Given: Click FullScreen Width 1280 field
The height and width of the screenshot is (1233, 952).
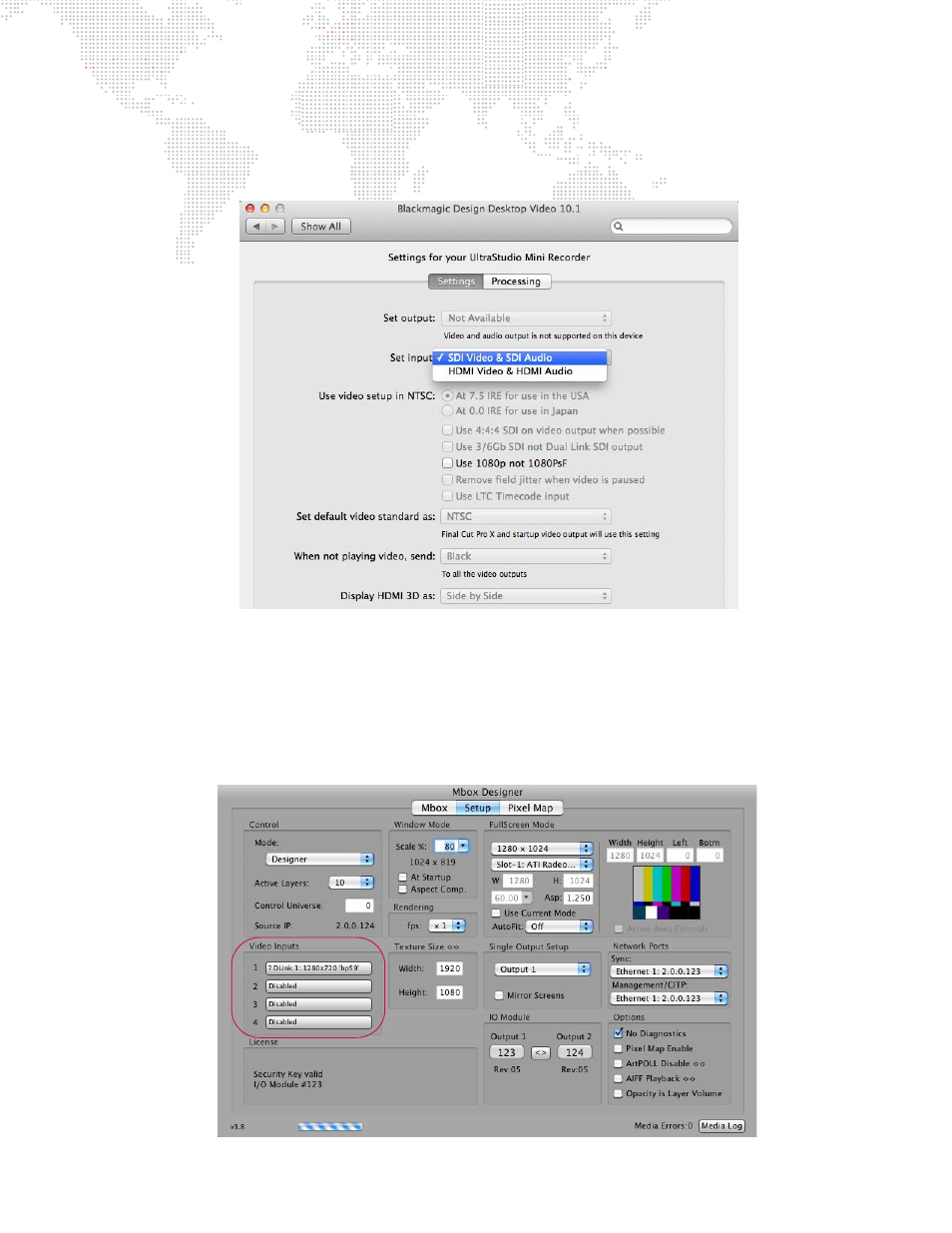Looking at the screenshot, I should (620, 856).
